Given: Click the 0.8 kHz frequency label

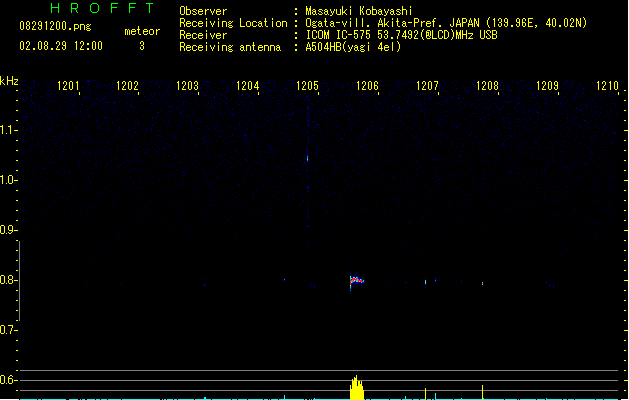Looking at the screenshot, I should [x=8, y=280].
